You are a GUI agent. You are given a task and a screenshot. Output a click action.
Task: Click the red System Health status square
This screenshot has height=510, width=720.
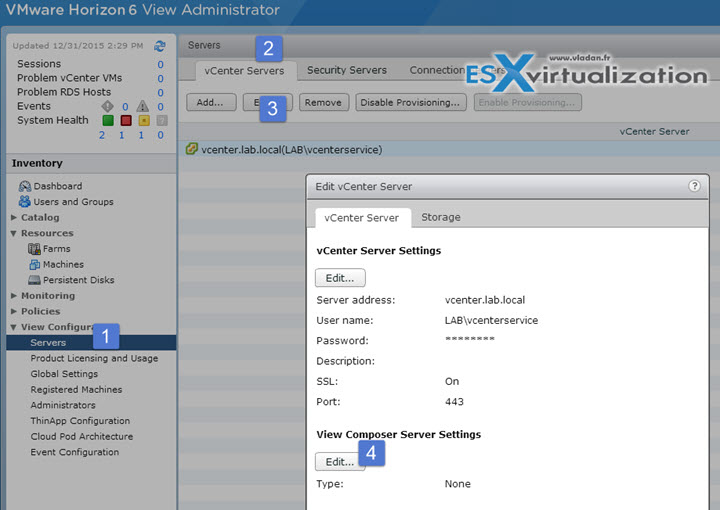tap(126, 120)
